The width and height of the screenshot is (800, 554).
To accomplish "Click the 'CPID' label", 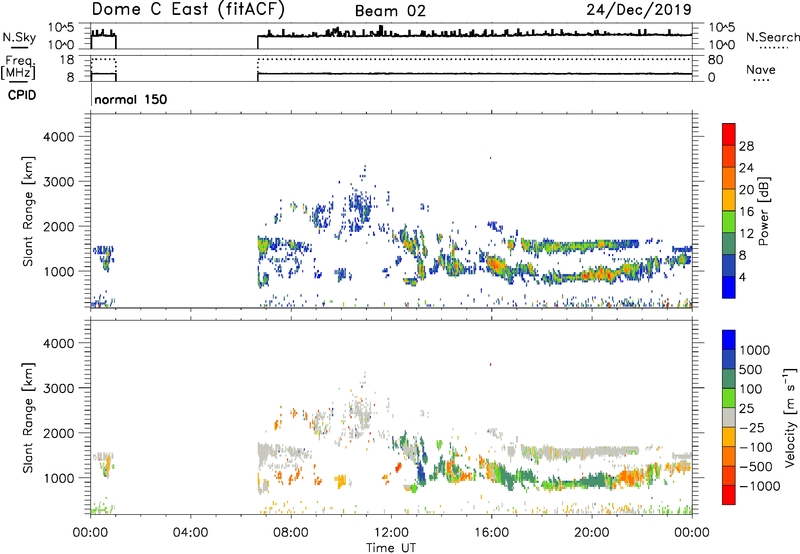I will click(22, 95).
